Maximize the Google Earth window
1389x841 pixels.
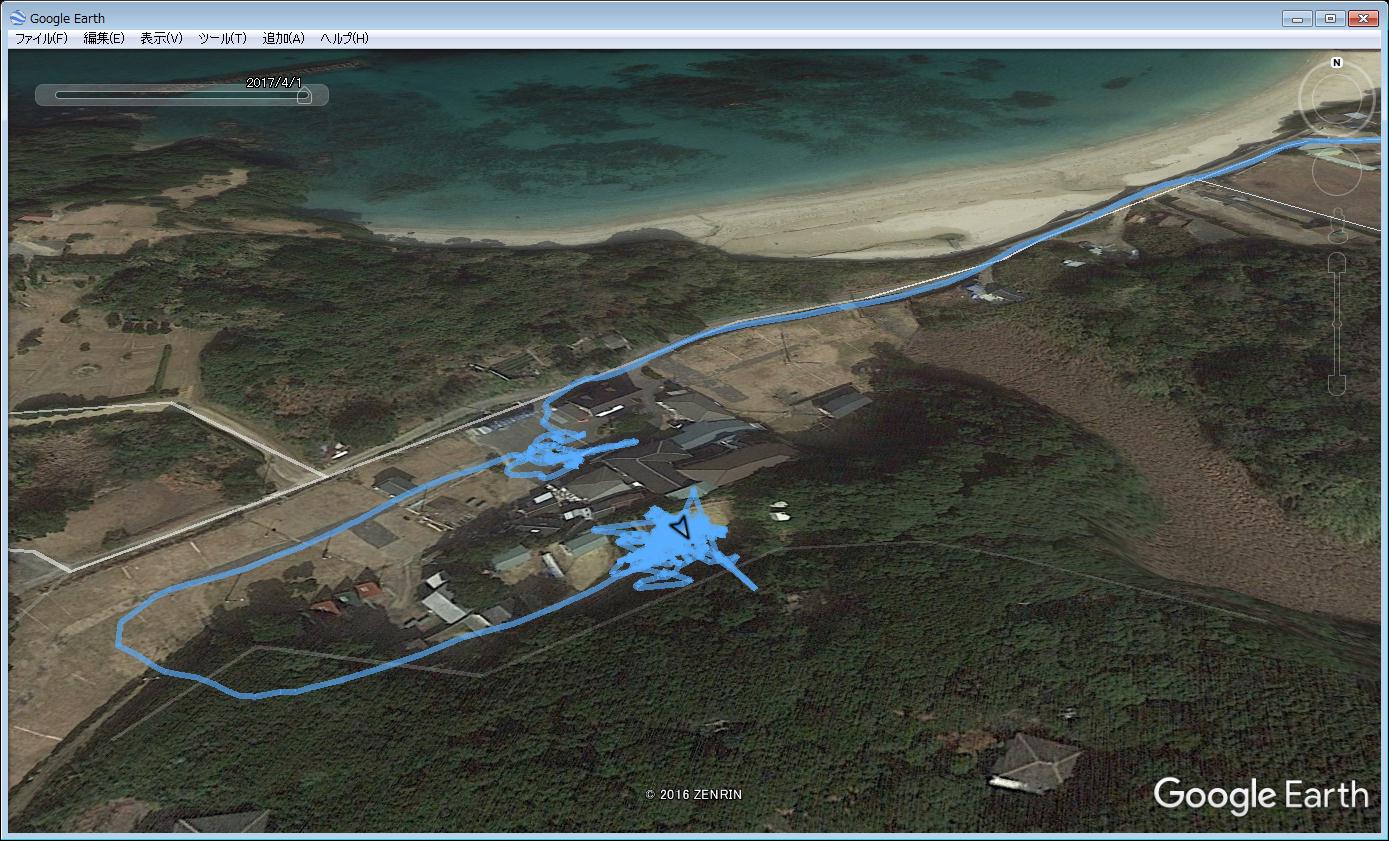coord(1329,18)
